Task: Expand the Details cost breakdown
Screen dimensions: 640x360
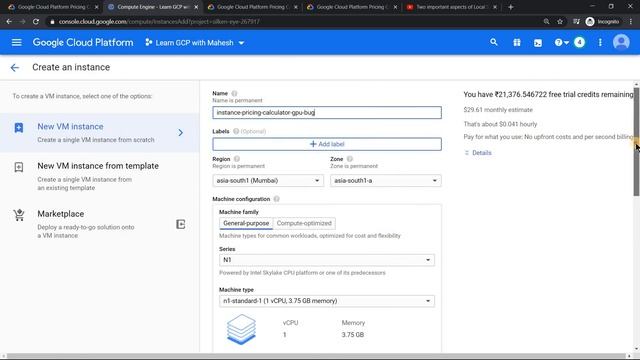Action: 478,153
